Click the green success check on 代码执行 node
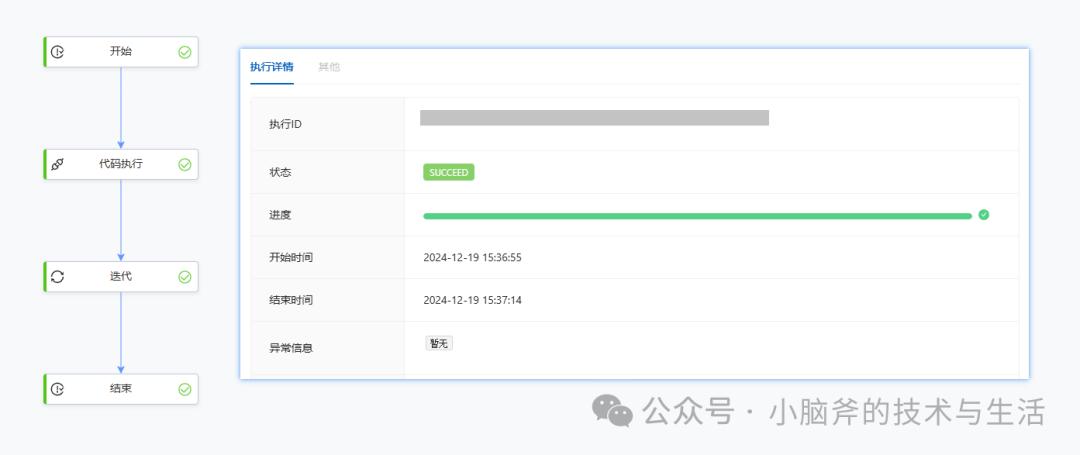 (x=185, y=165)
